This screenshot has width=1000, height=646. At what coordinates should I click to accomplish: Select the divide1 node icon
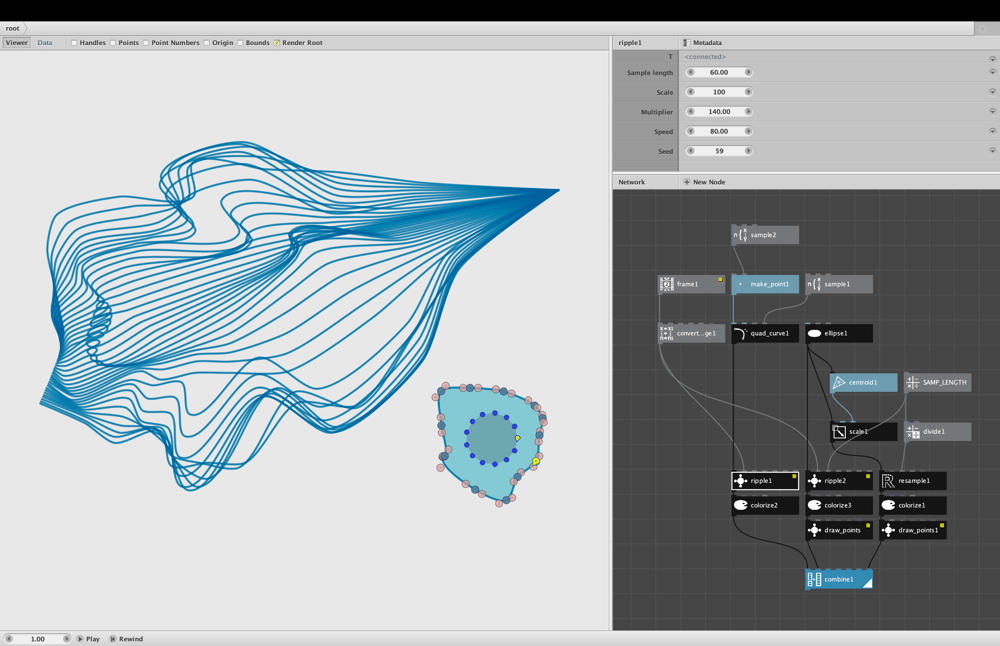(913, 432)
